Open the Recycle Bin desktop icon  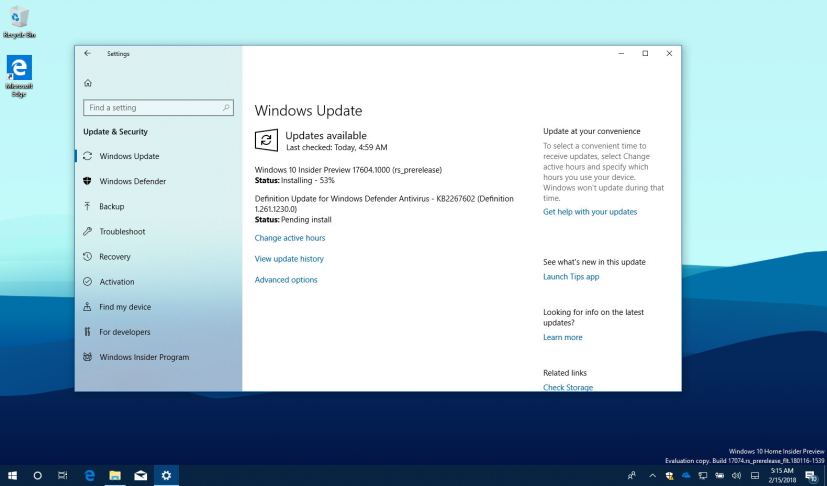click(19, 22)
